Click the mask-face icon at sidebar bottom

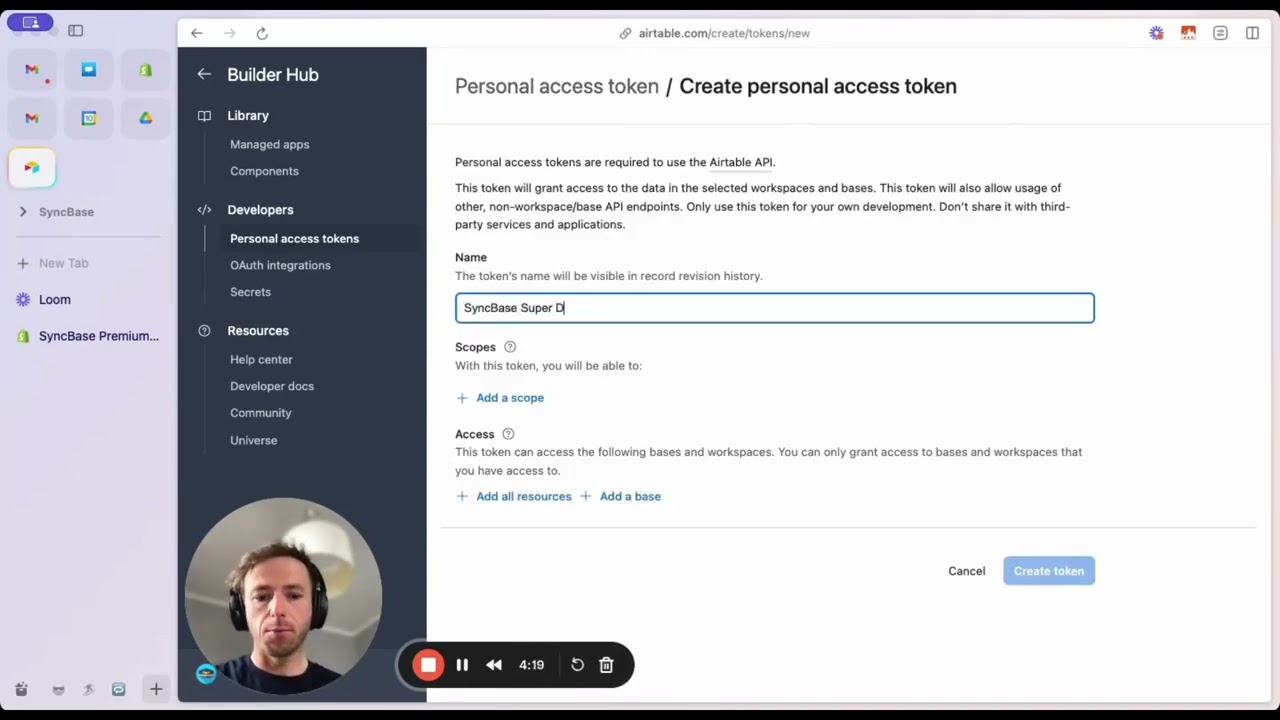(x=59, y=689)
